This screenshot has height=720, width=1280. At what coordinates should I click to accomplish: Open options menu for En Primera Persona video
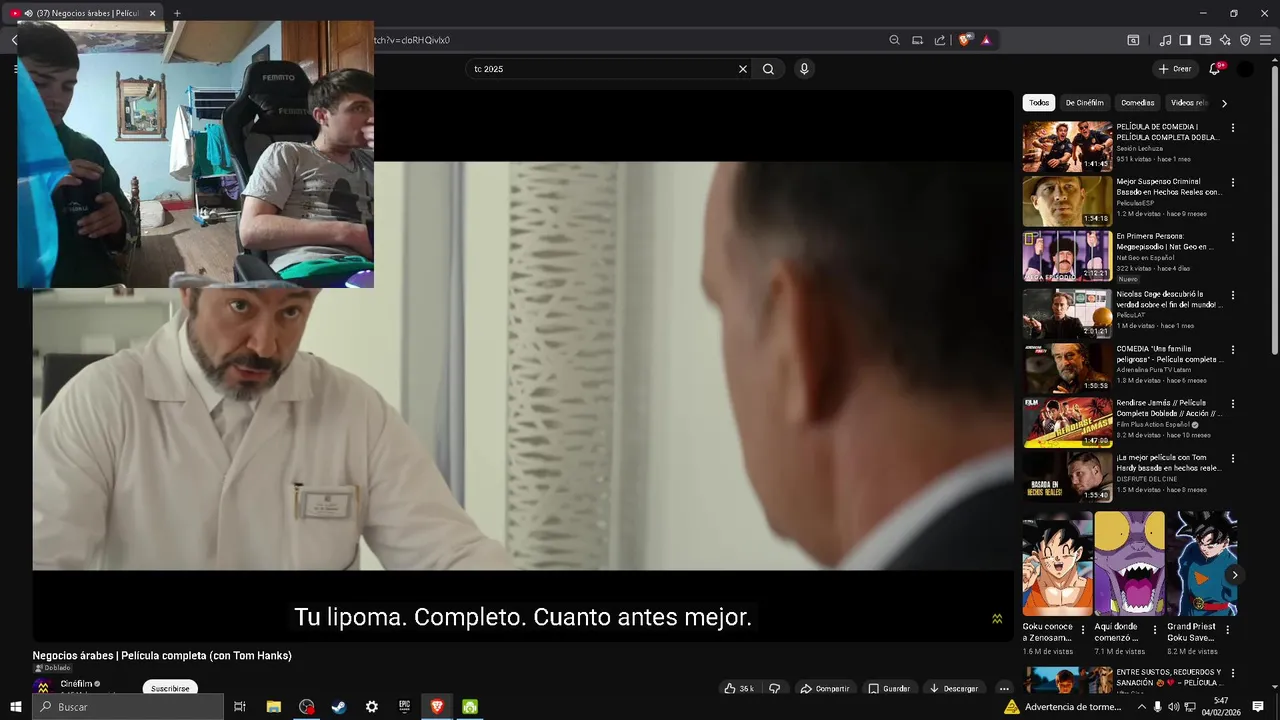1233,238
